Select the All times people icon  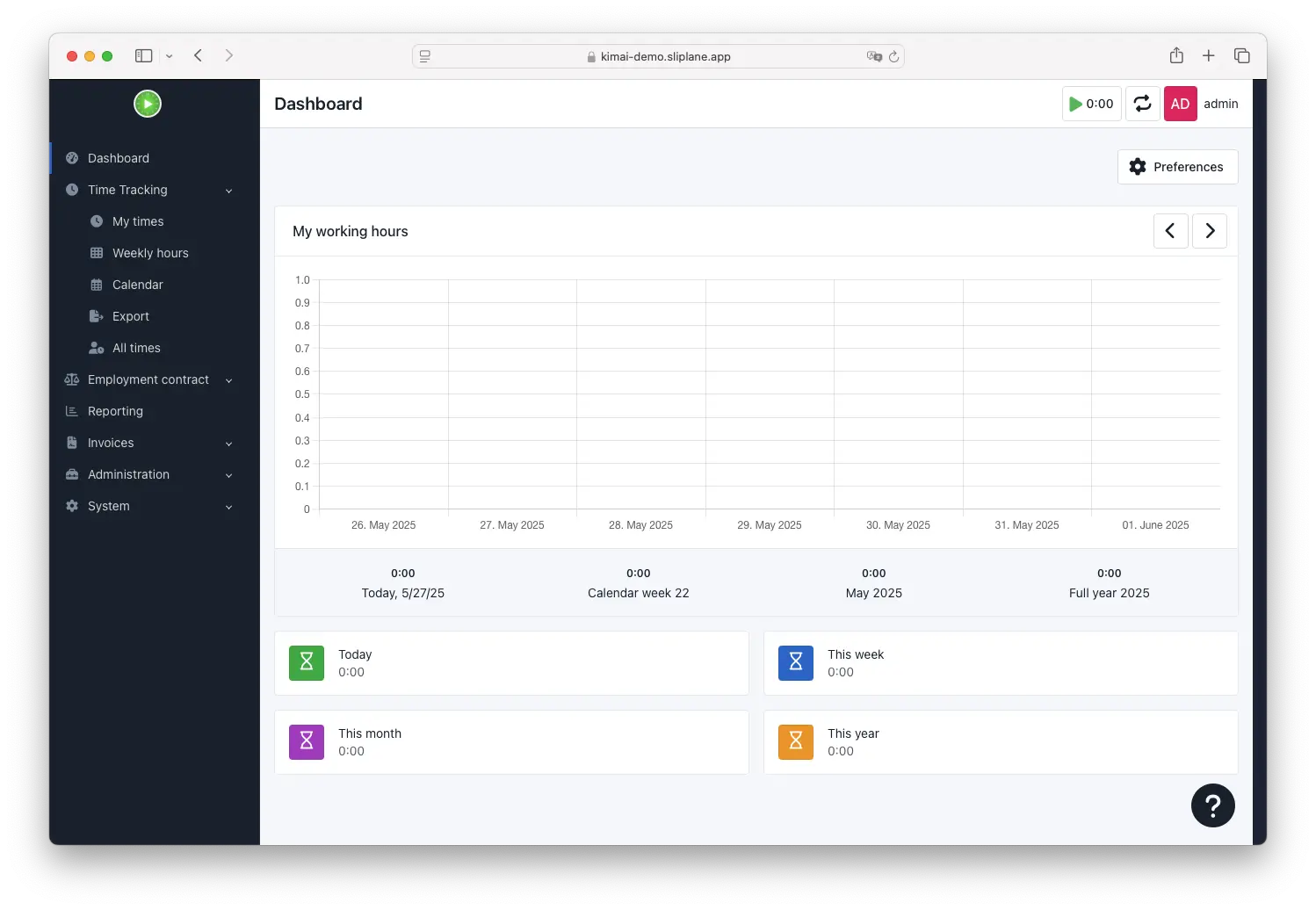97,347
